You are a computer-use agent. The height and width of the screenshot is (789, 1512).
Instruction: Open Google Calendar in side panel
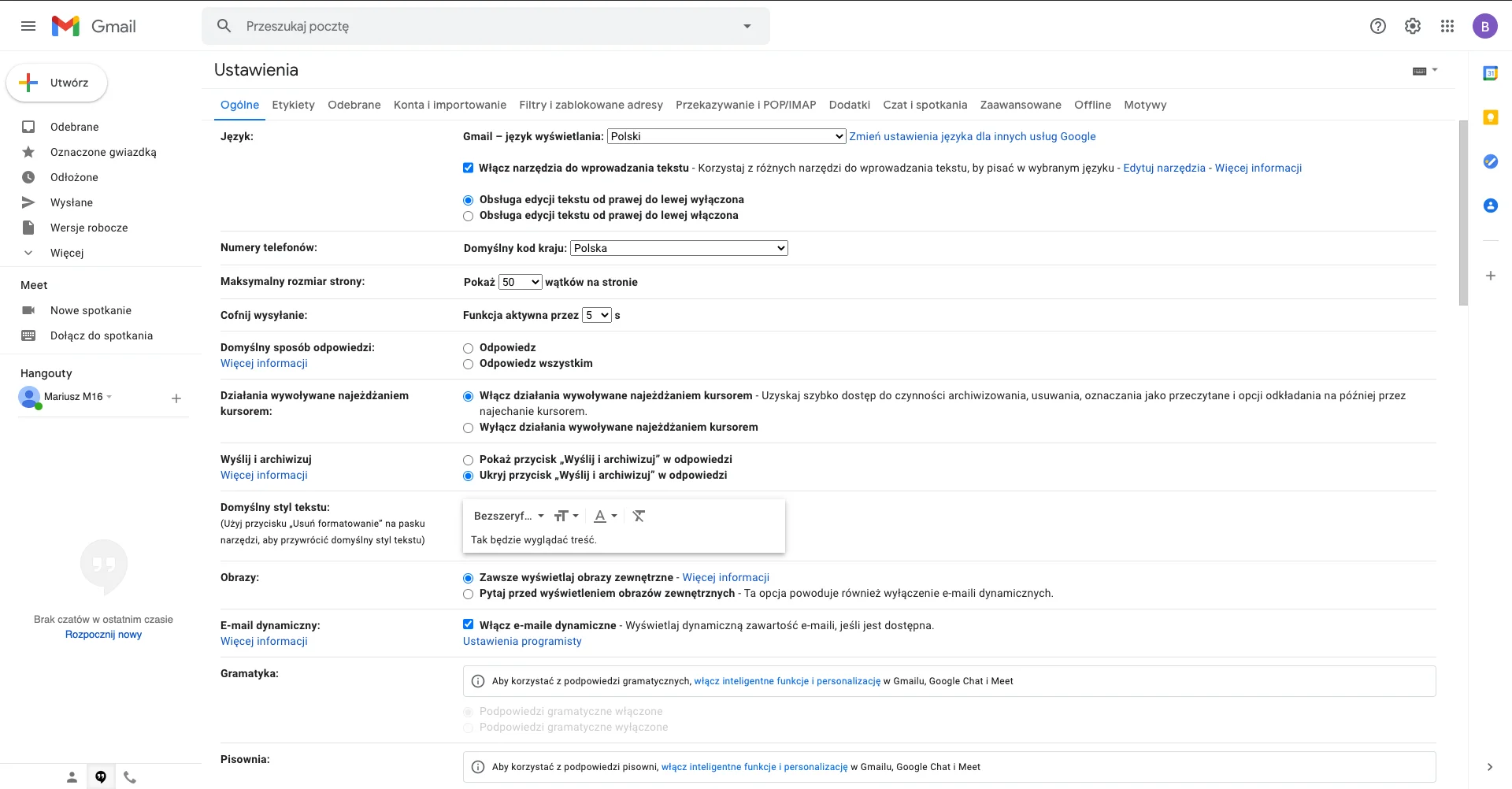(x=1490, y=73)
